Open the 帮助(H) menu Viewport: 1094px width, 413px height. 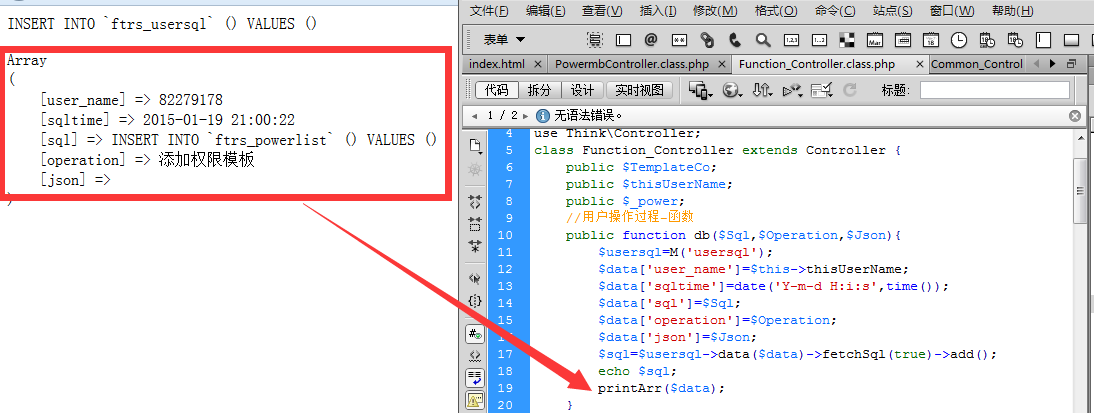click(1012, 10)
